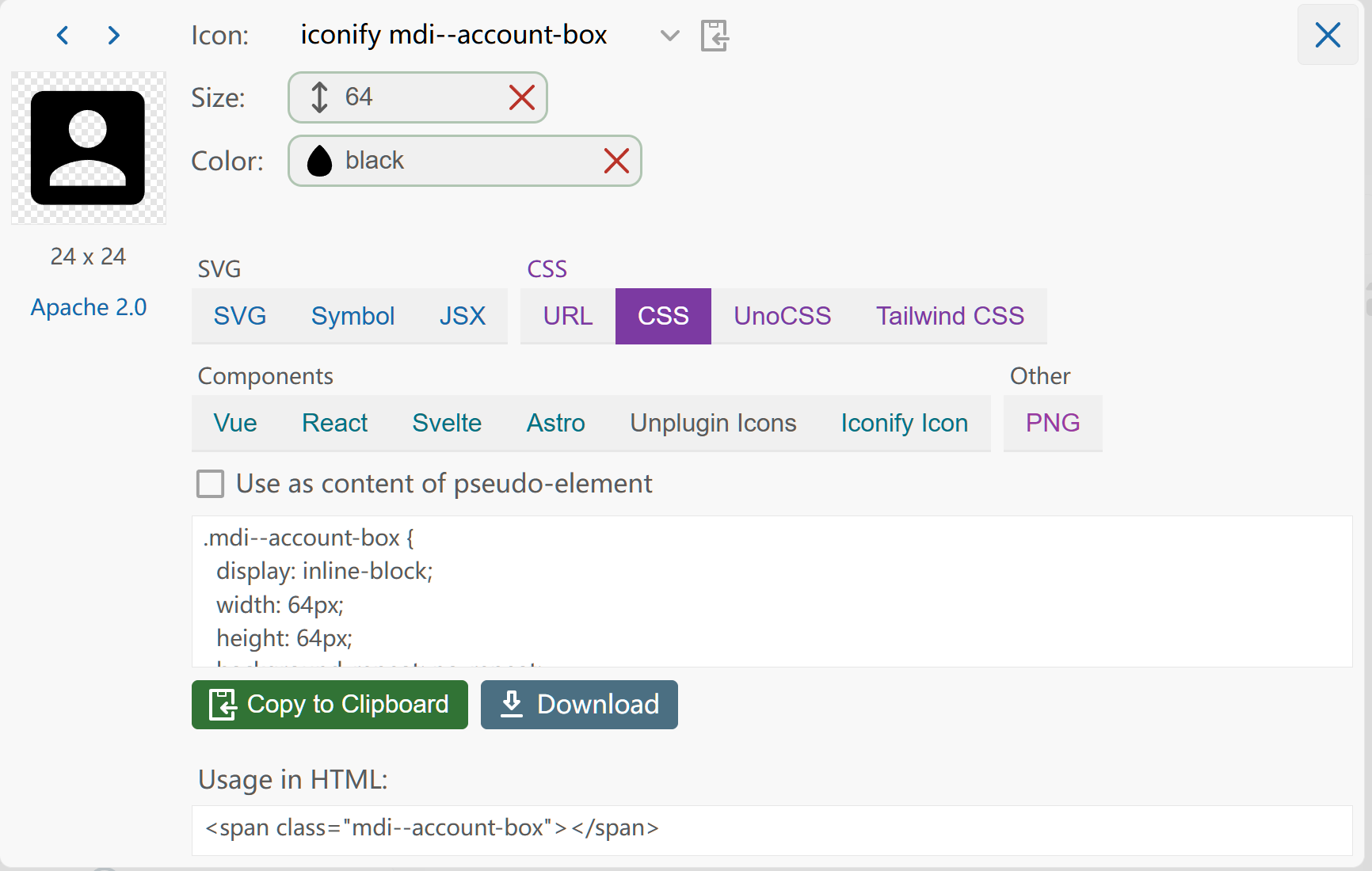This screenshot has width=1372, height=871.
Task: Copy icon name clipboard icon
Action: [x=715, y=36]
